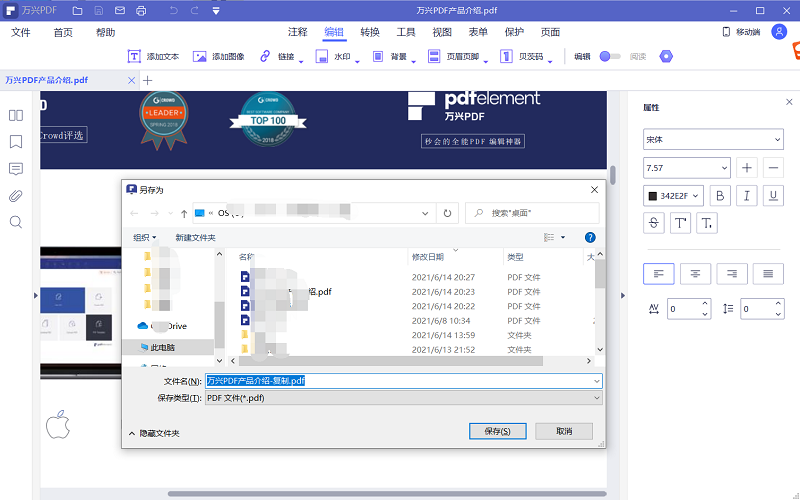Screen dimensions: 800x500
Task: Open the page thumbnails panel in the left sidebar
Action: (16, 115)
